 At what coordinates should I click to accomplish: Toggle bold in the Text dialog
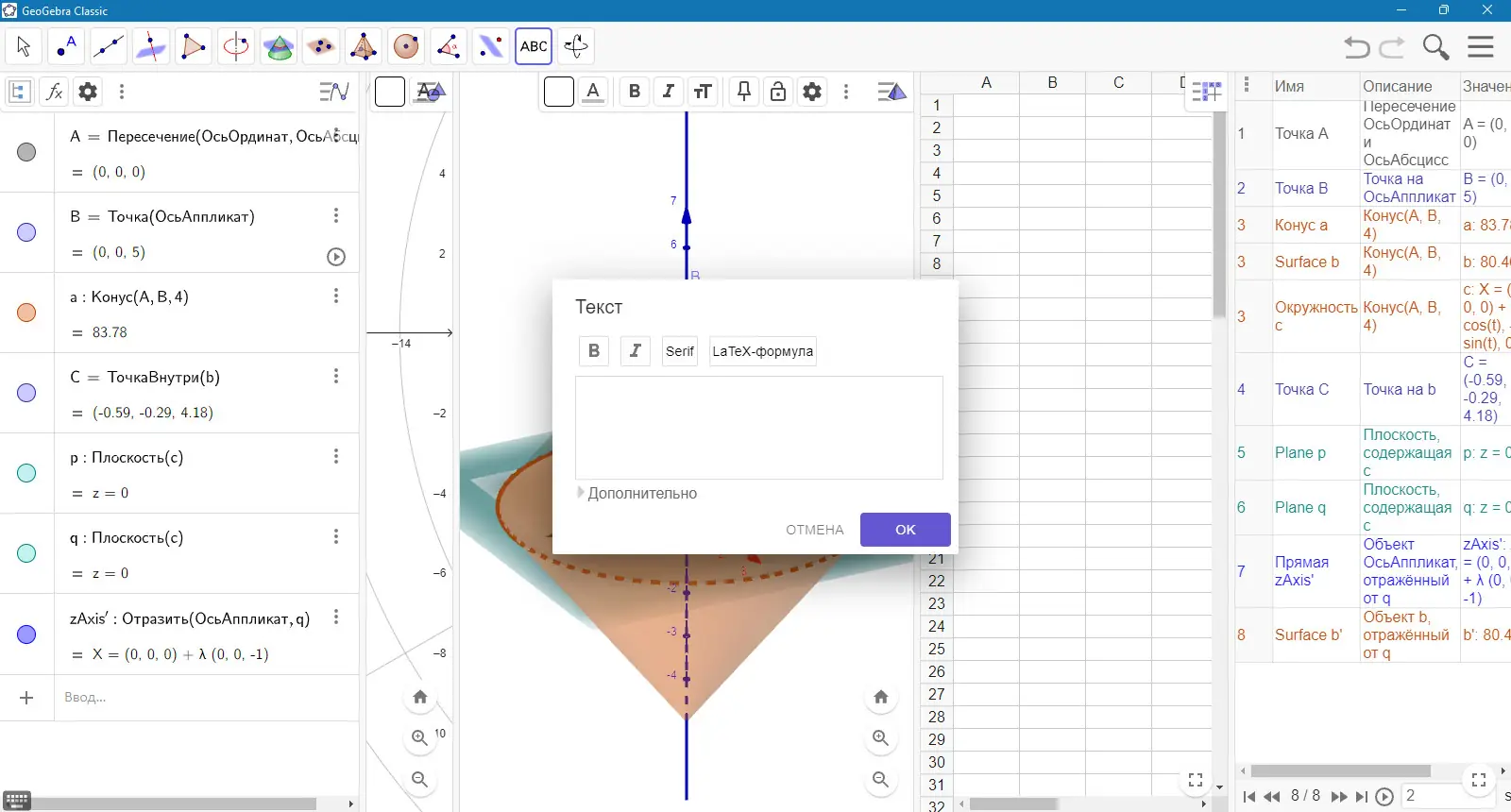(x=594, y=351)
